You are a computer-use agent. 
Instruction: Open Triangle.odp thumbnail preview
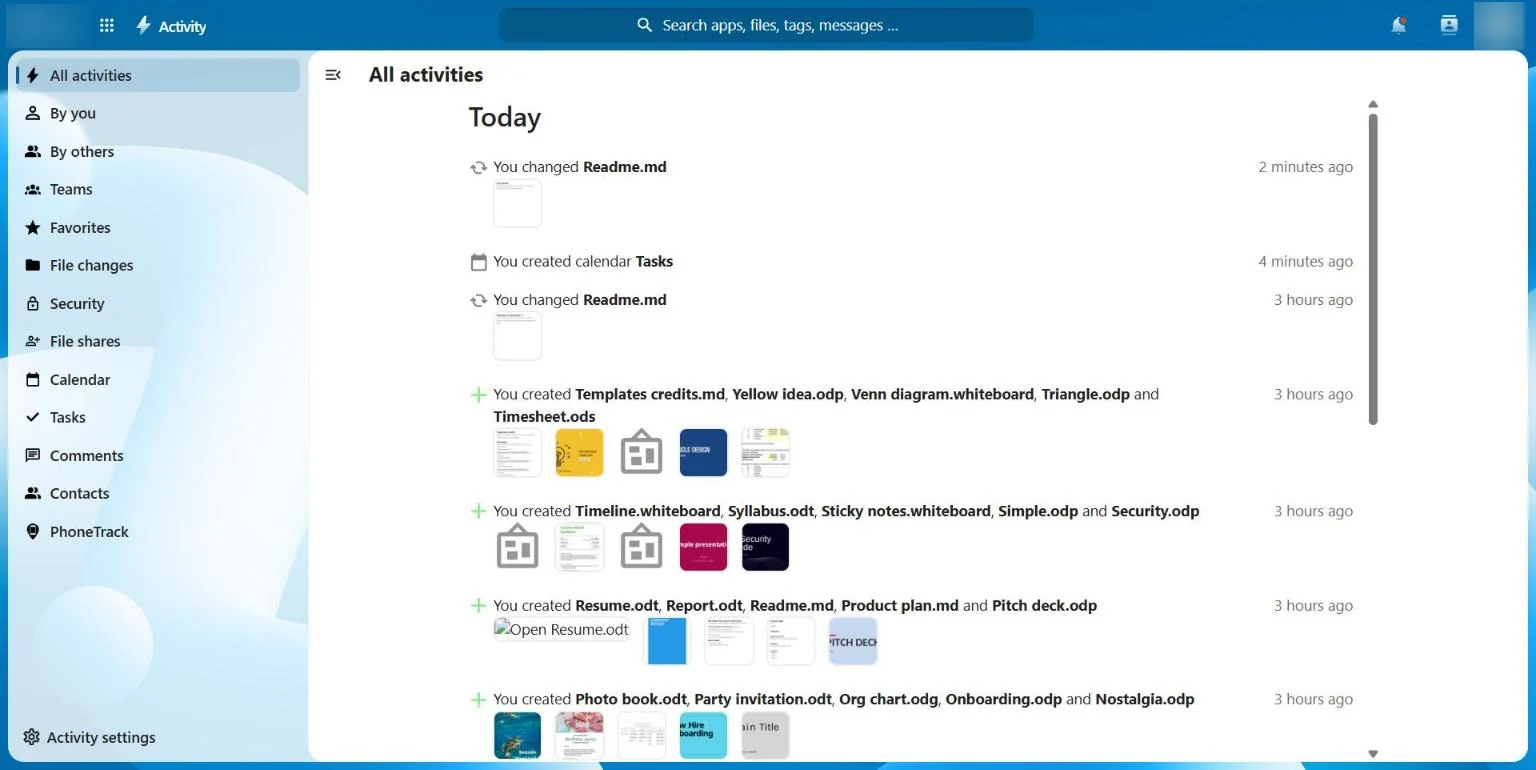tap(703, 453)
